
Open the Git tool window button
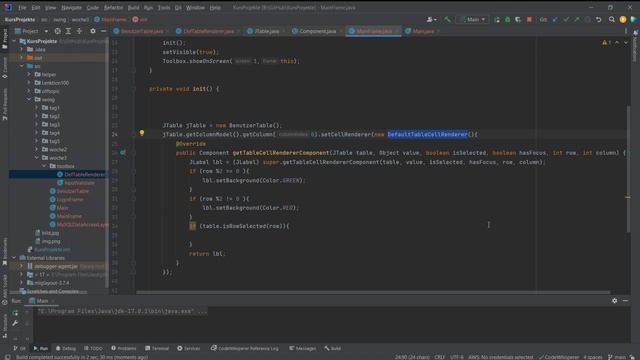[19, 349]
